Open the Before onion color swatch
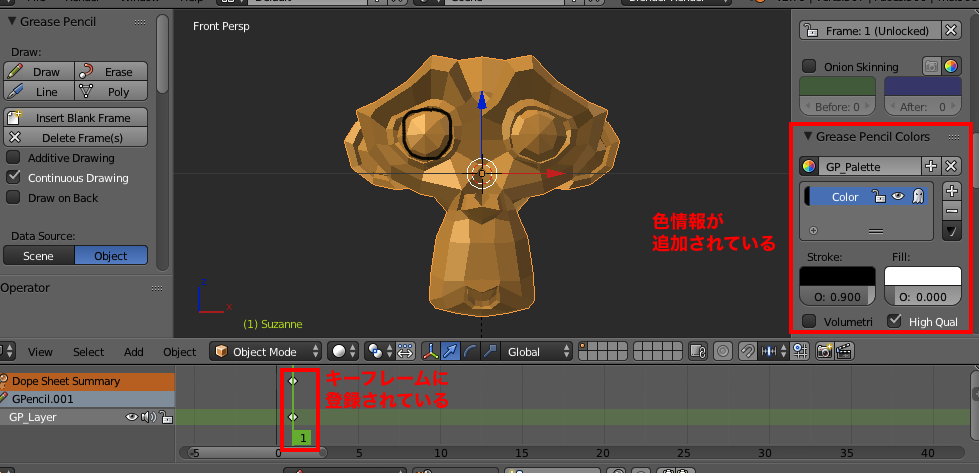Screen dimensions: 979x473 (x=838, y=87)
